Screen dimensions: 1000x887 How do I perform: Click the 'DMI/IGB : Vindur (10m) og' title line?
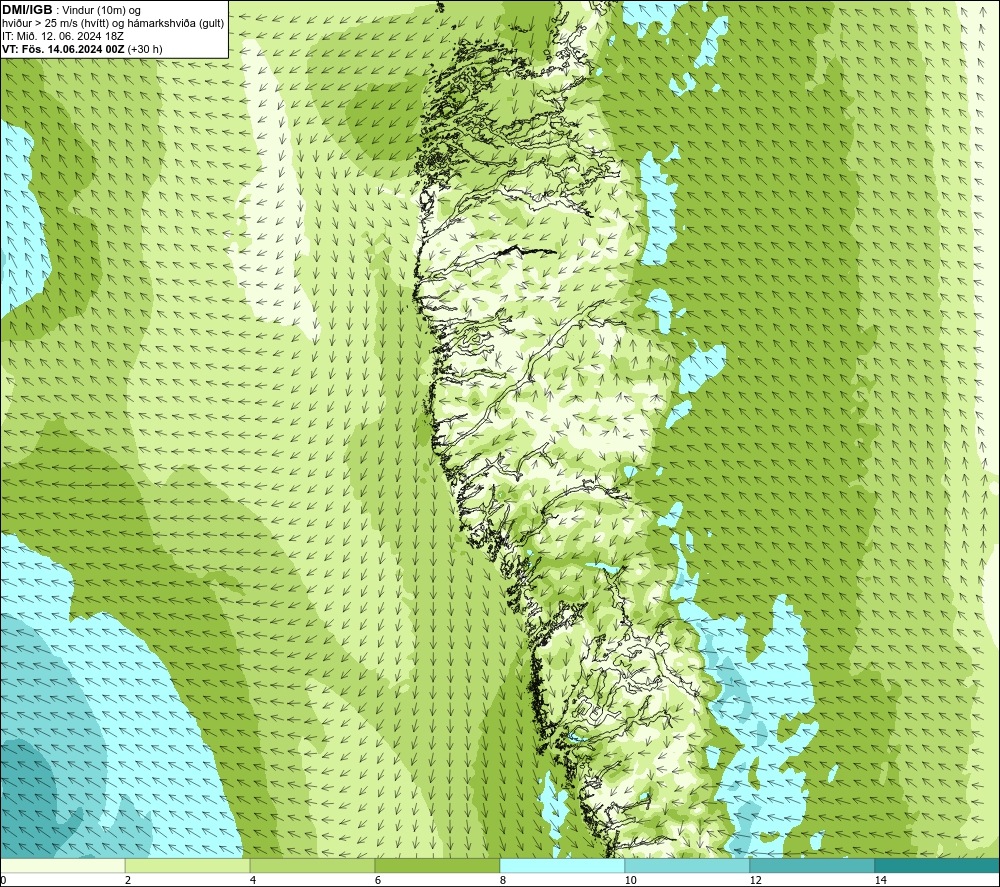[71, 10]
